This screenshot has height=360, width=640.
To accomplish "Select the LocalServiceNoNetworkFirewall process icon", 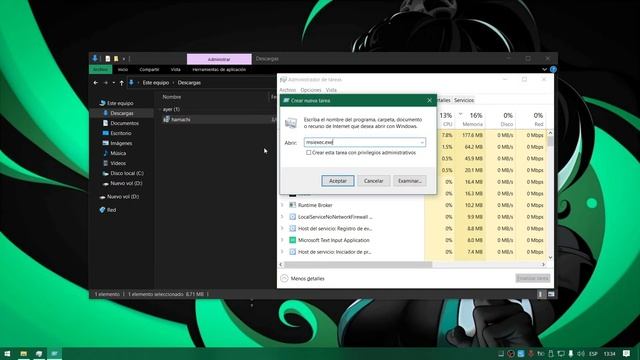I will click(x=292, y=217).
